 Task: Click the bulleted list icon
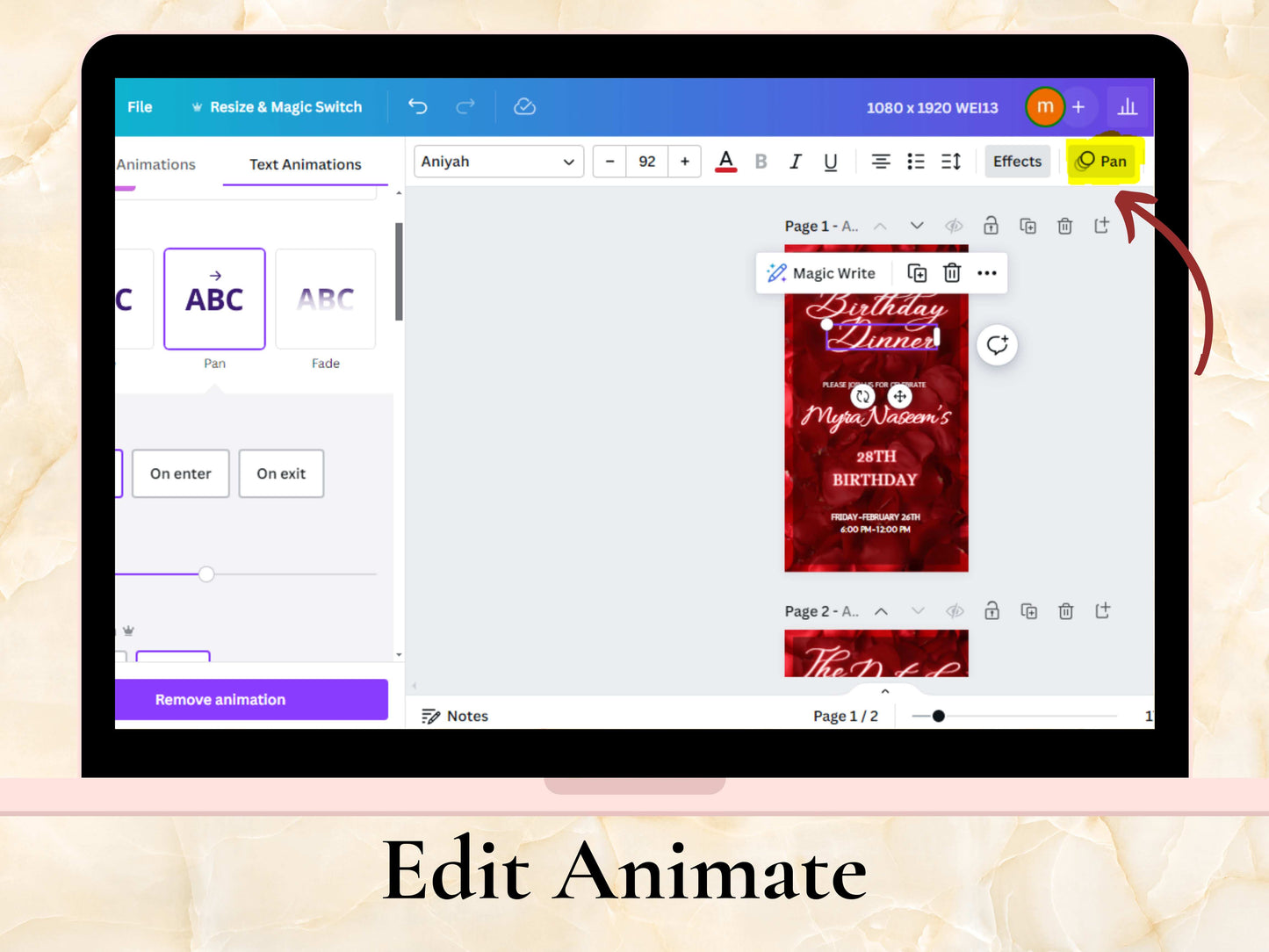pyautogui.click(x=915, y=162)
